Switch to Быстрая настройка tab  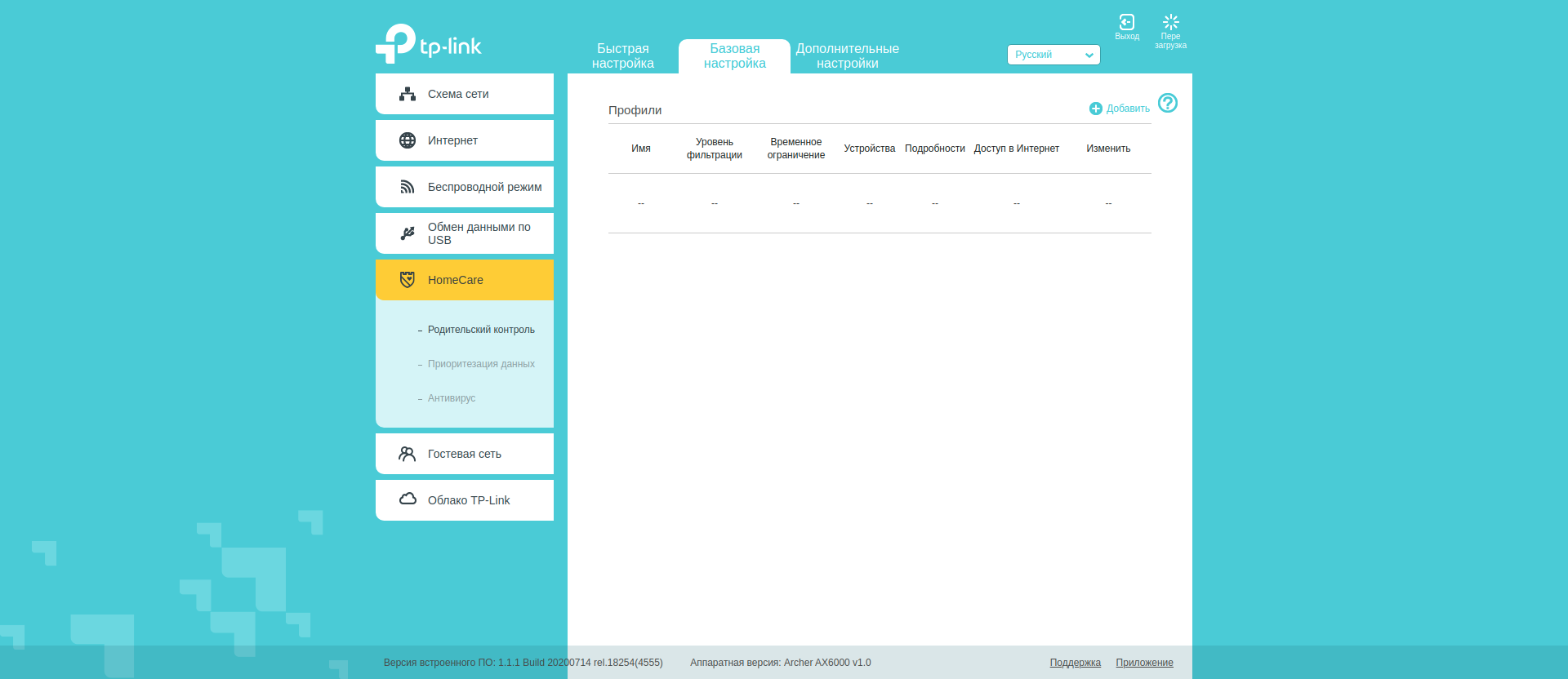pyautogui.click(x=622, y=56)
